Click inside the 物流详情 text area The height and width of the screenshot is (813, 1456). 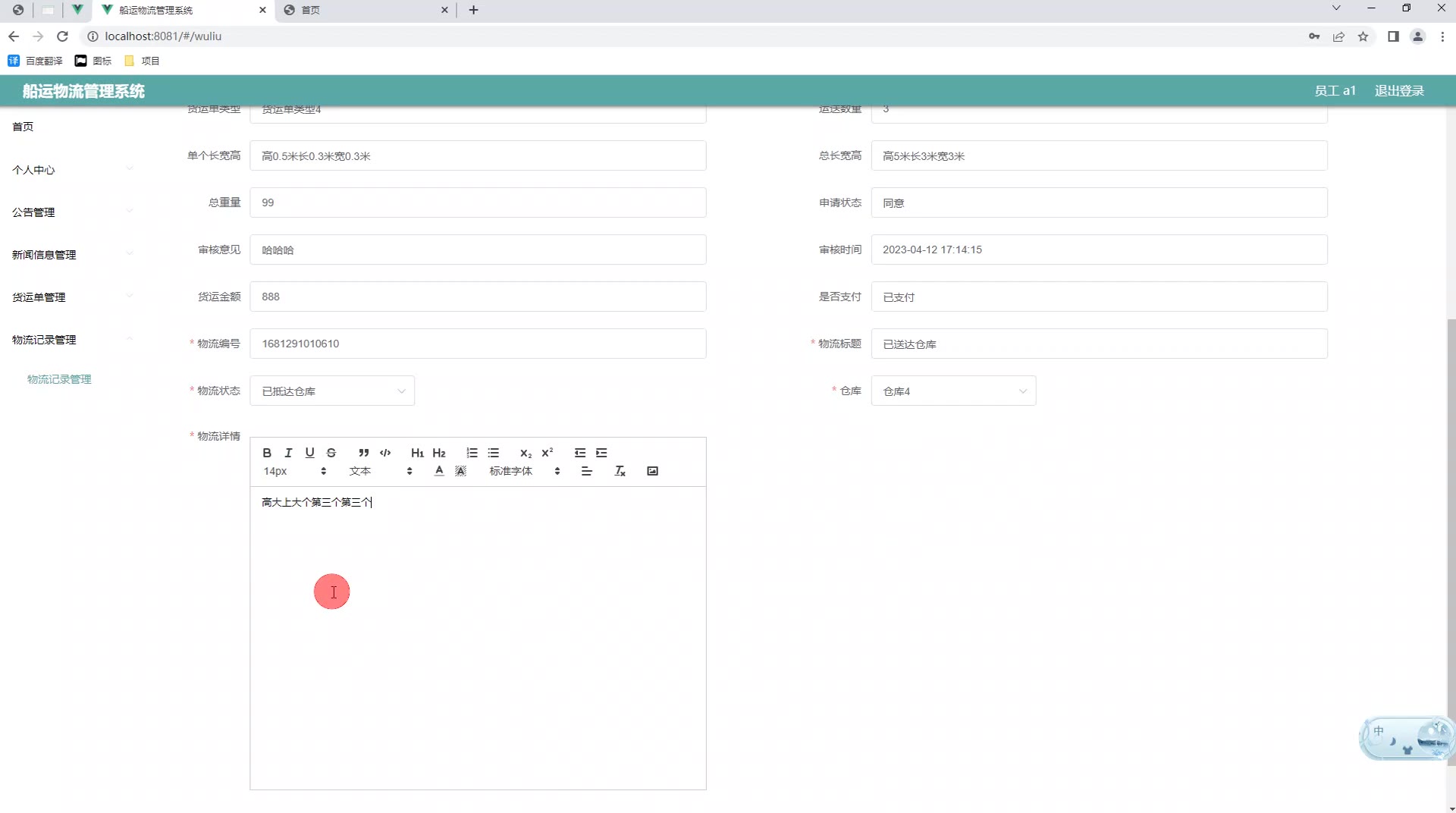478,637
